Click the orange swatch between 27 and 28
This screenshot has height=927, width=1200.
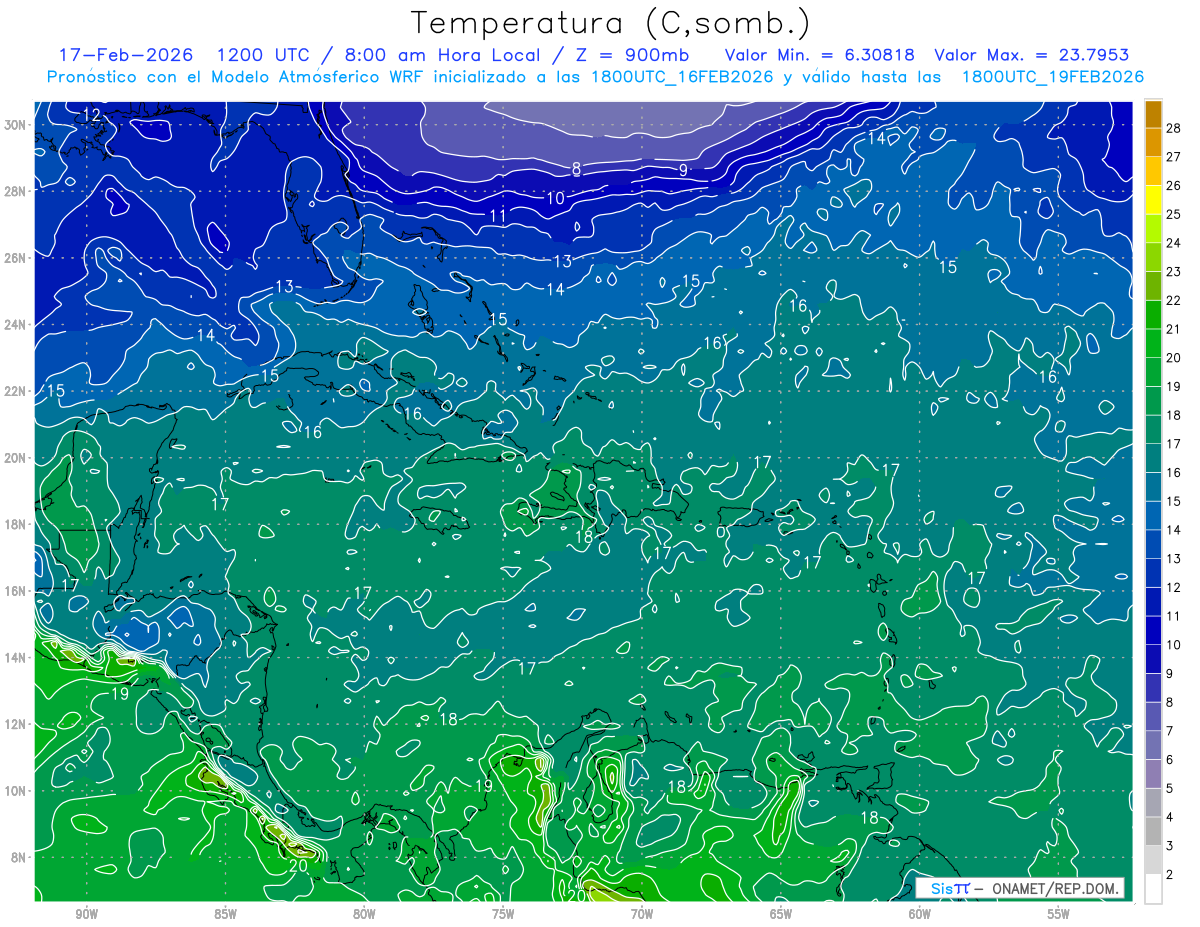[x=1153, y=143]
